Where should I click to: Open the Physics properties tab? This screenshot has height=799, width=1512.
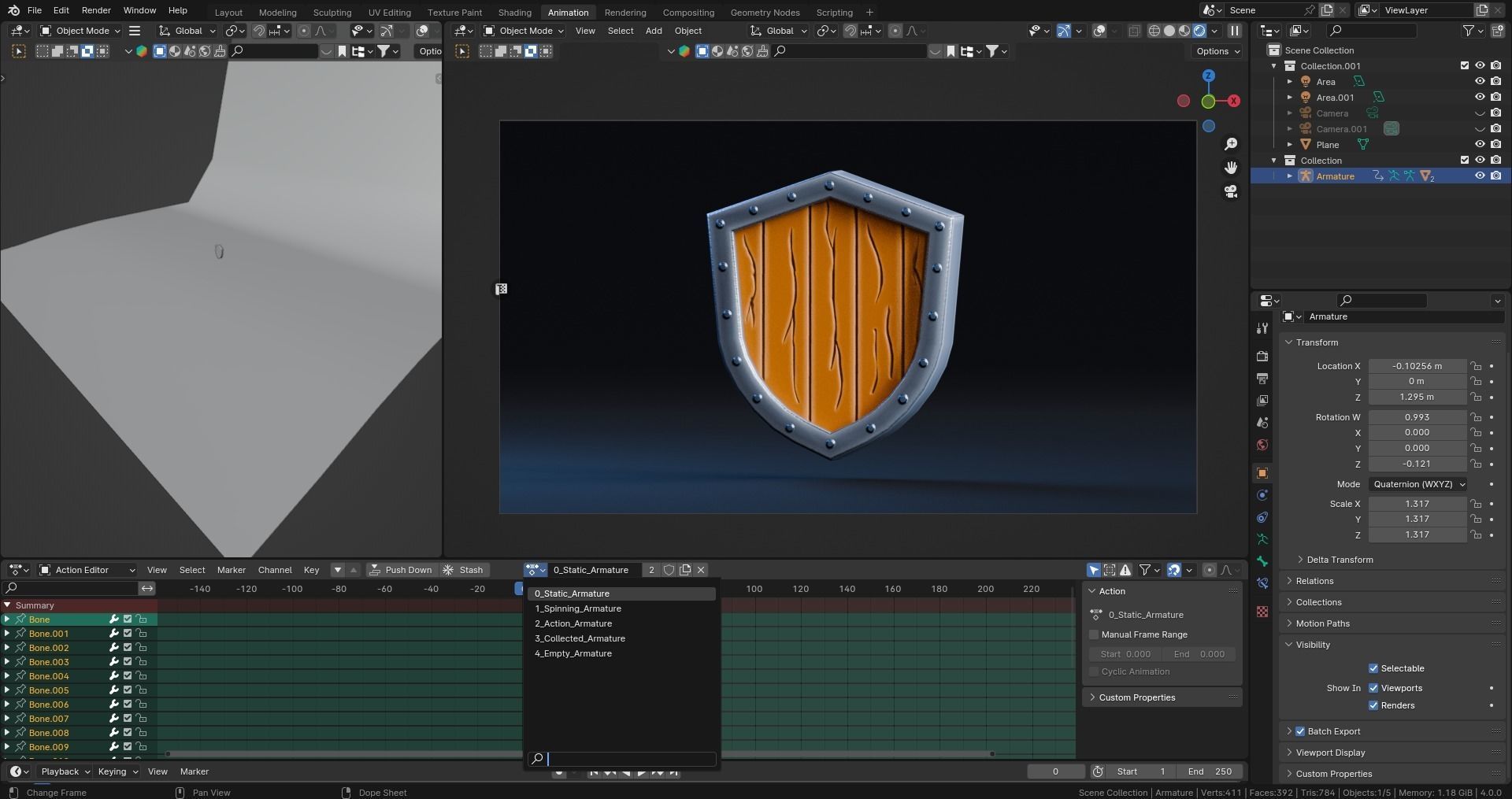(x=1262, y=495)
